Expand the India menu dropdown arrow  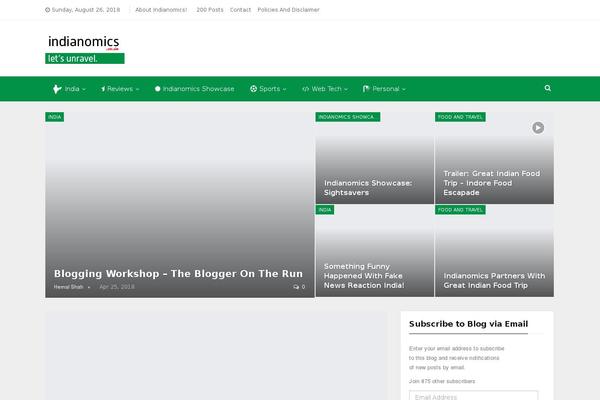click(84, 89)
